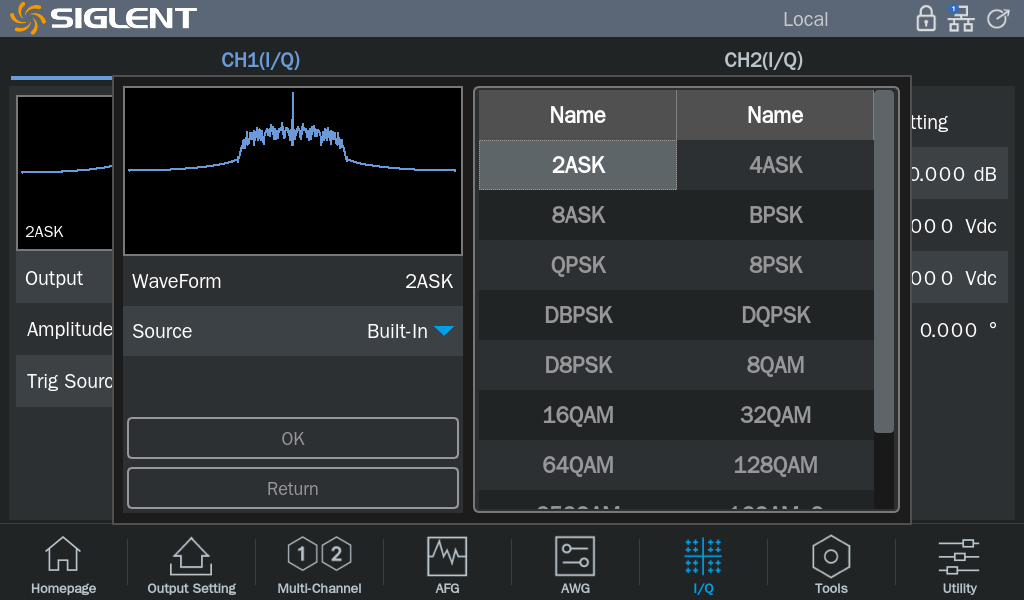Screen dimensions: 1024x600
Task: Switch to the CH1(I/Q) tab
Action: point(260,60)
